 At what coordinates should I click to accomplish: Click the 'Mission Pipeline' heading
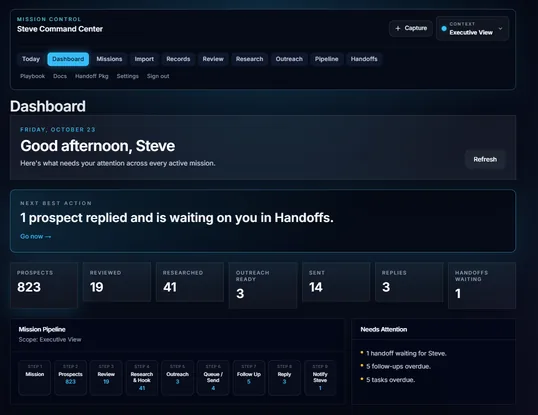pyautogui.click(x=42, y=329)
